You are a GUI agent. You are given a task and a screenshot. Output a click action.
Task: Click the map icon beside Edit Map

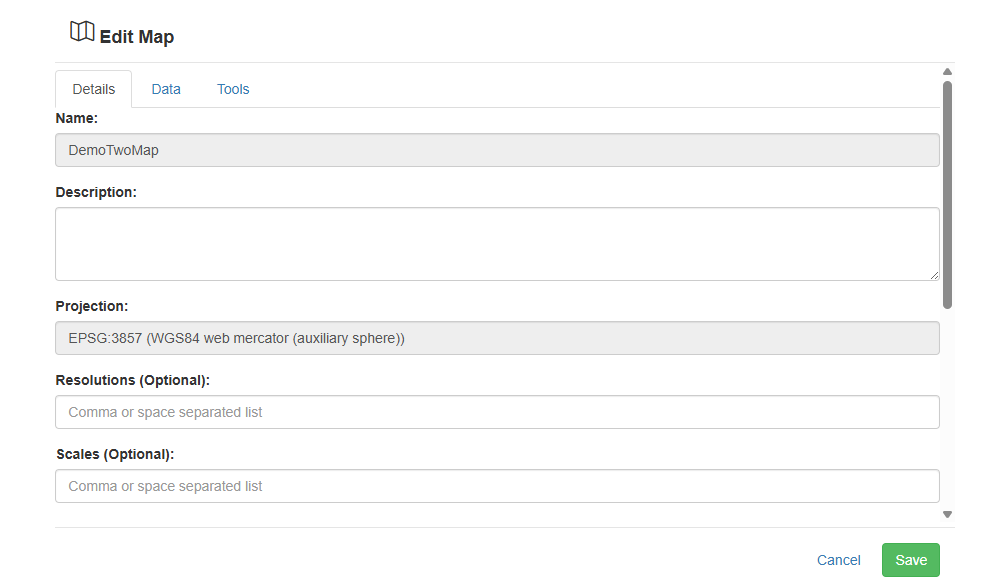point(82,31)
